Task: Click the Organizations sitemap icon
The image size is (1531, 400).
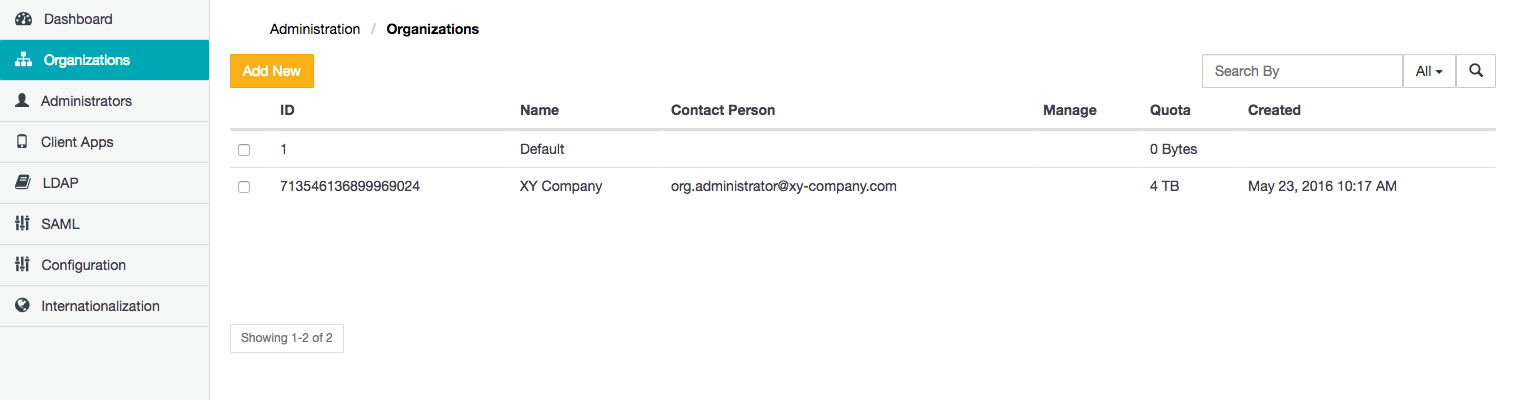Action: [24, 60]
